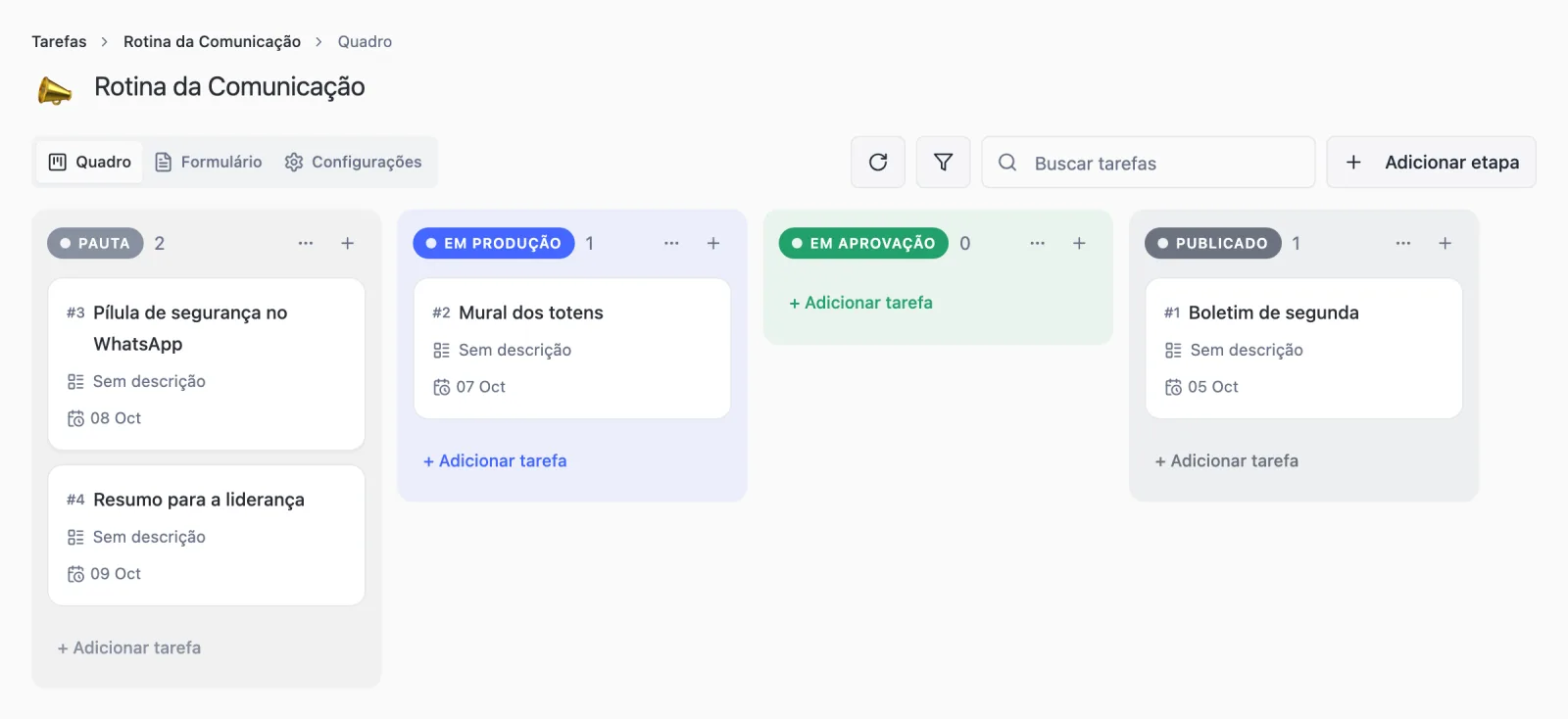Open EM PRODUÇÃO column three-dots menu
1568x719 pixels.
tap(671, 243)
